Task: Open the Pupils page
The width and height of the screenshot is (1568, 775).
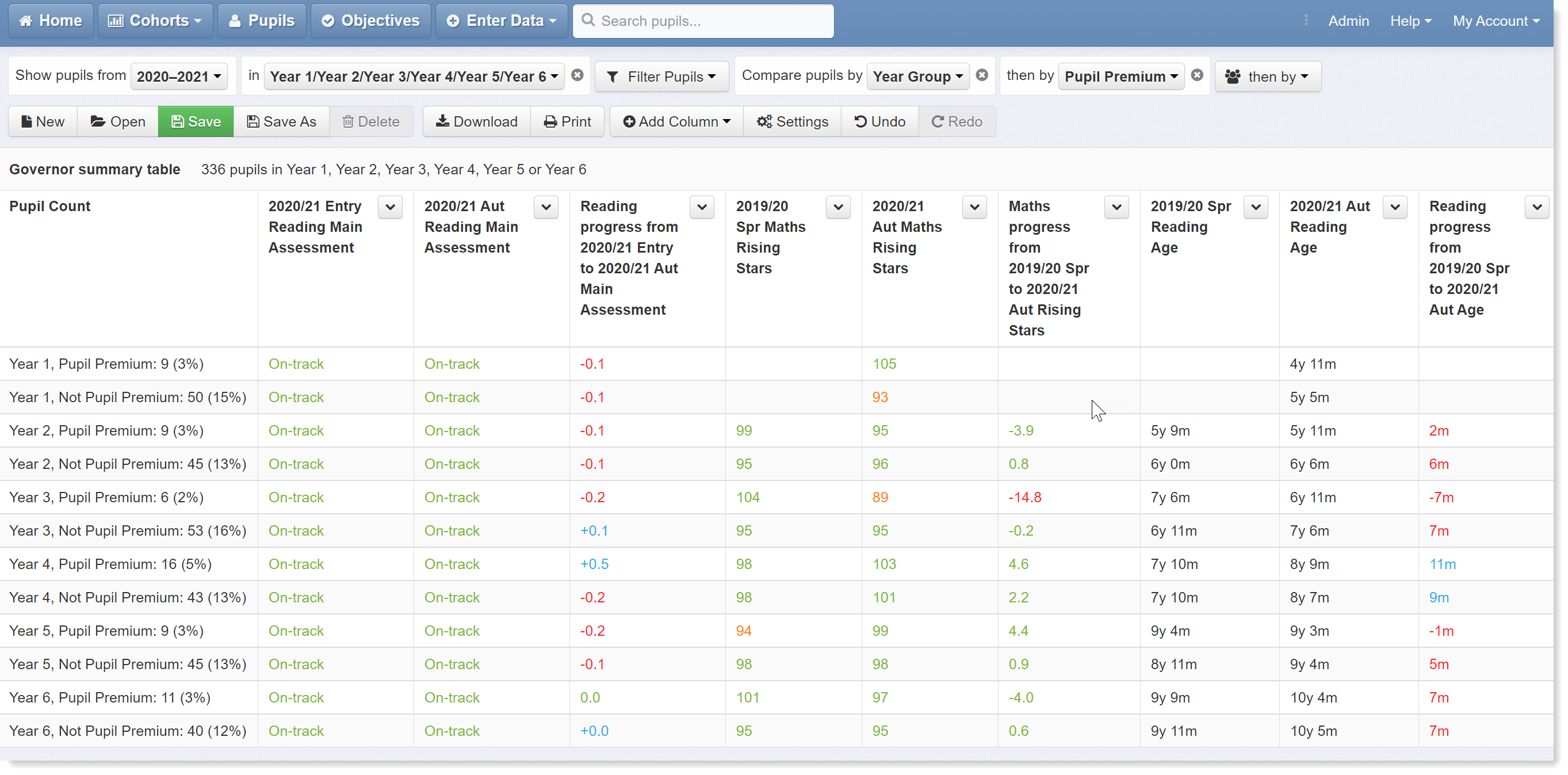Action: click(262, 21)
